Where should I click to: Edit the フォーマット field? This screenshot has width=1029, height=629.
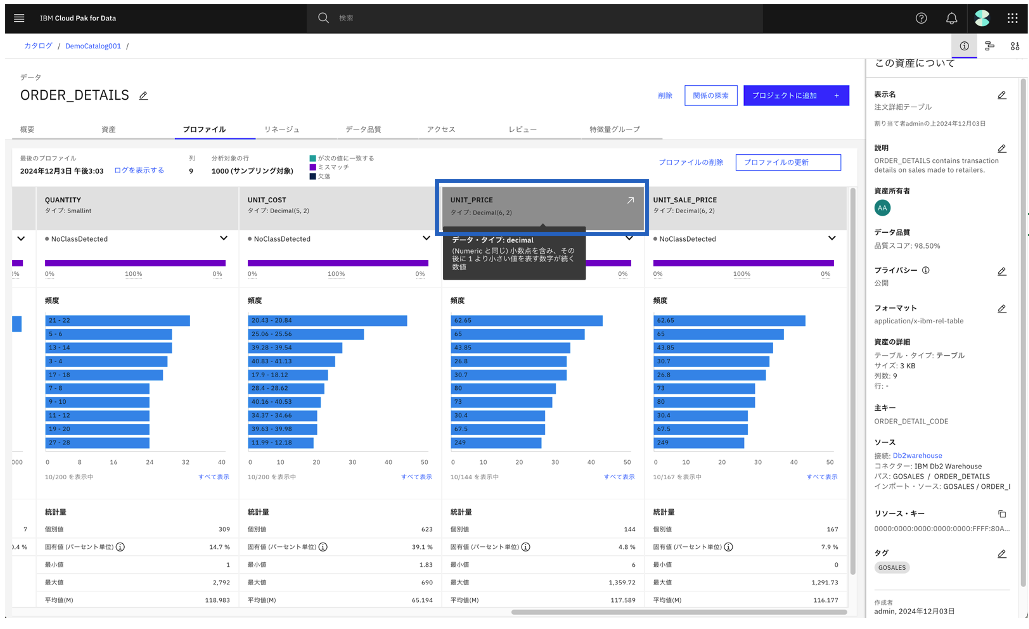click(1001, 309)
